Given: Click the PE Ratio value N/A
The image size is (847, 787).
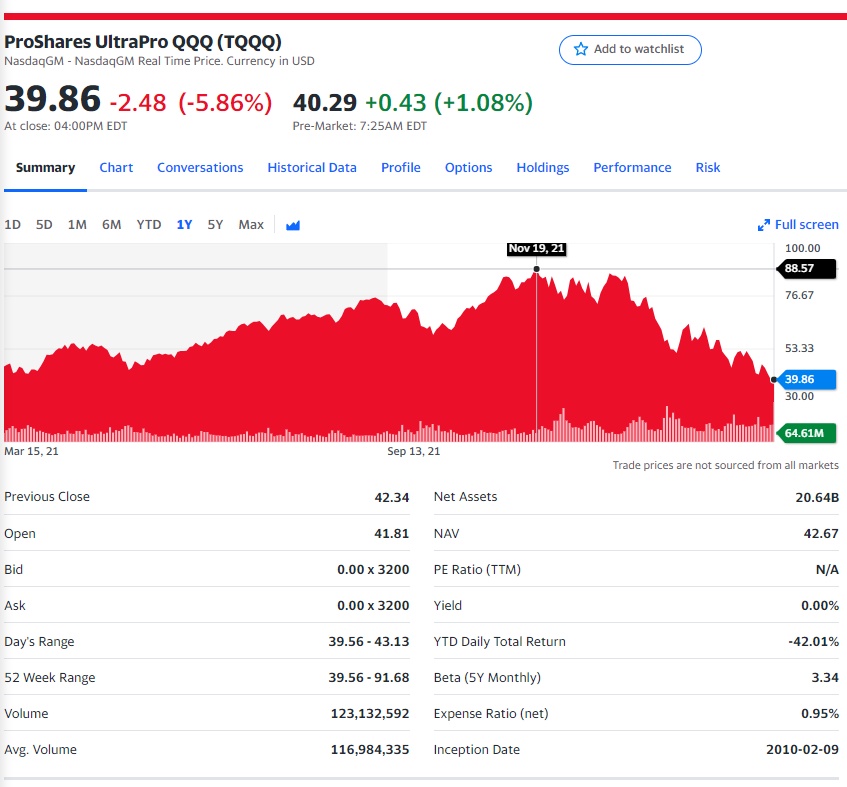Looking at the screenshot, I should (827, 570).
